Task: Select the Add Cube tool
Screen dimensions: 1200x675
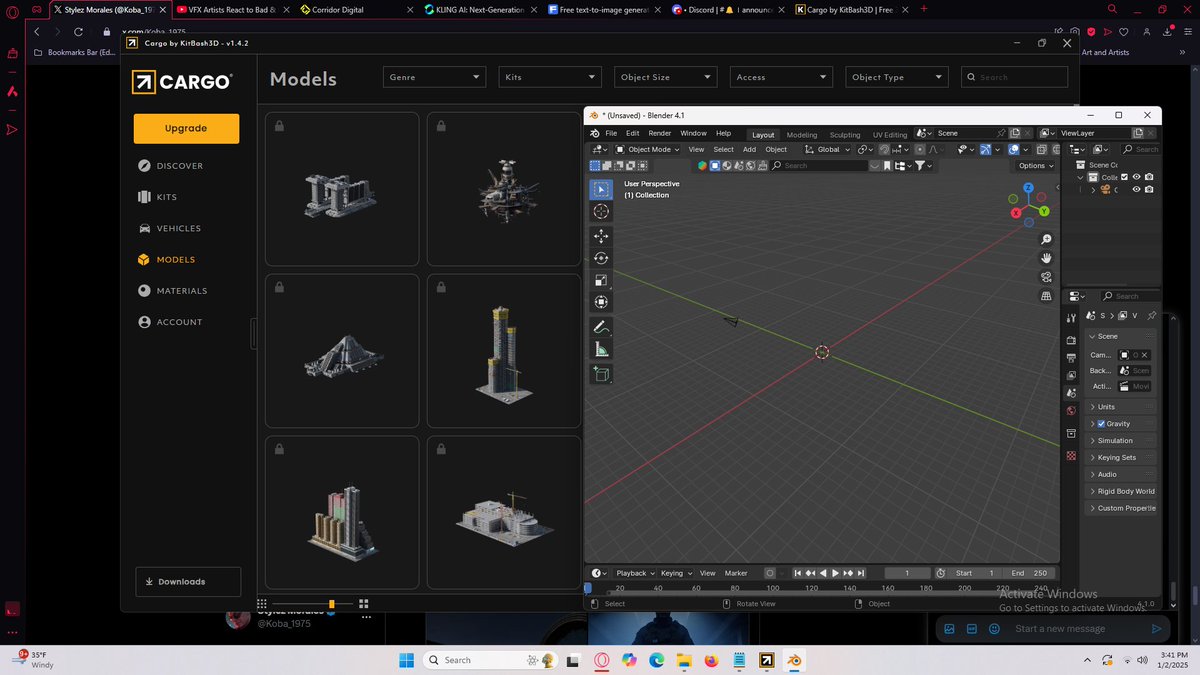Action: click(601, 374)
